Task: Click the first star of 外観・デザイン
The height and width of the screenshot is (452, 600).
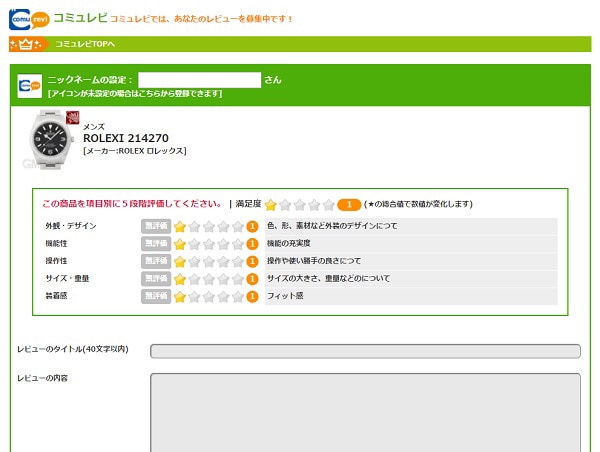Action: coord(180,226)
